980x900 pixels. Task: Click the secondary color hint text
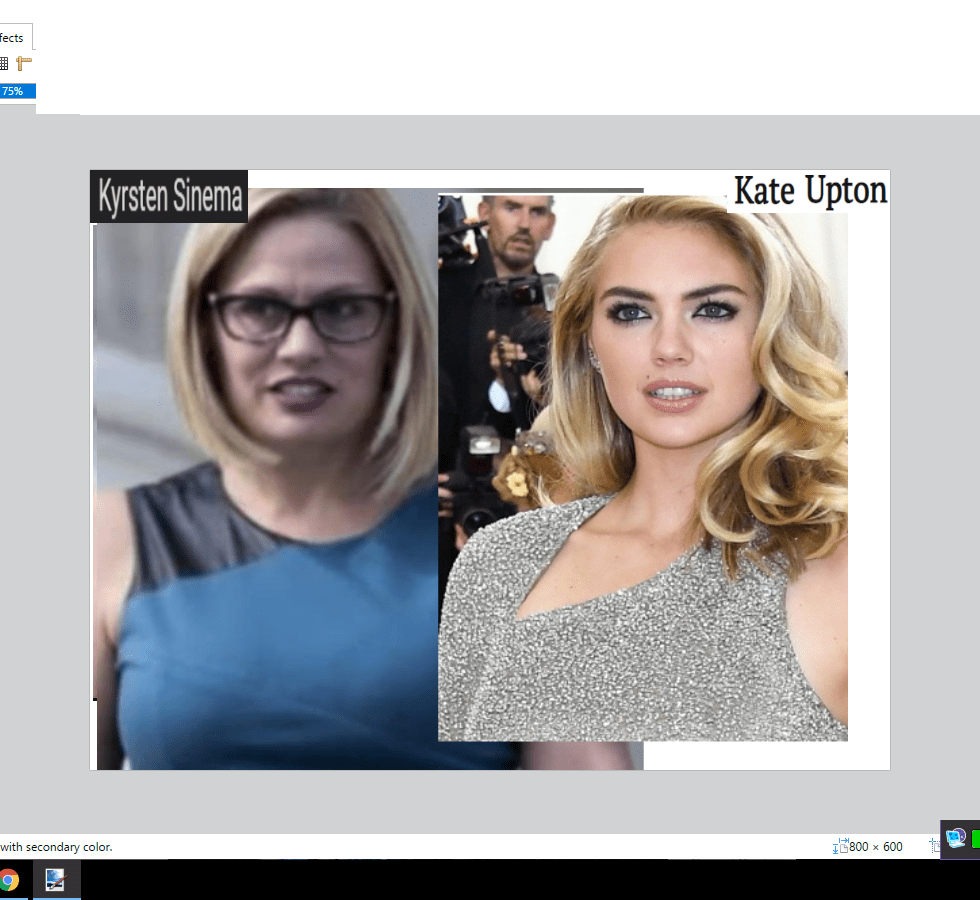56,847
